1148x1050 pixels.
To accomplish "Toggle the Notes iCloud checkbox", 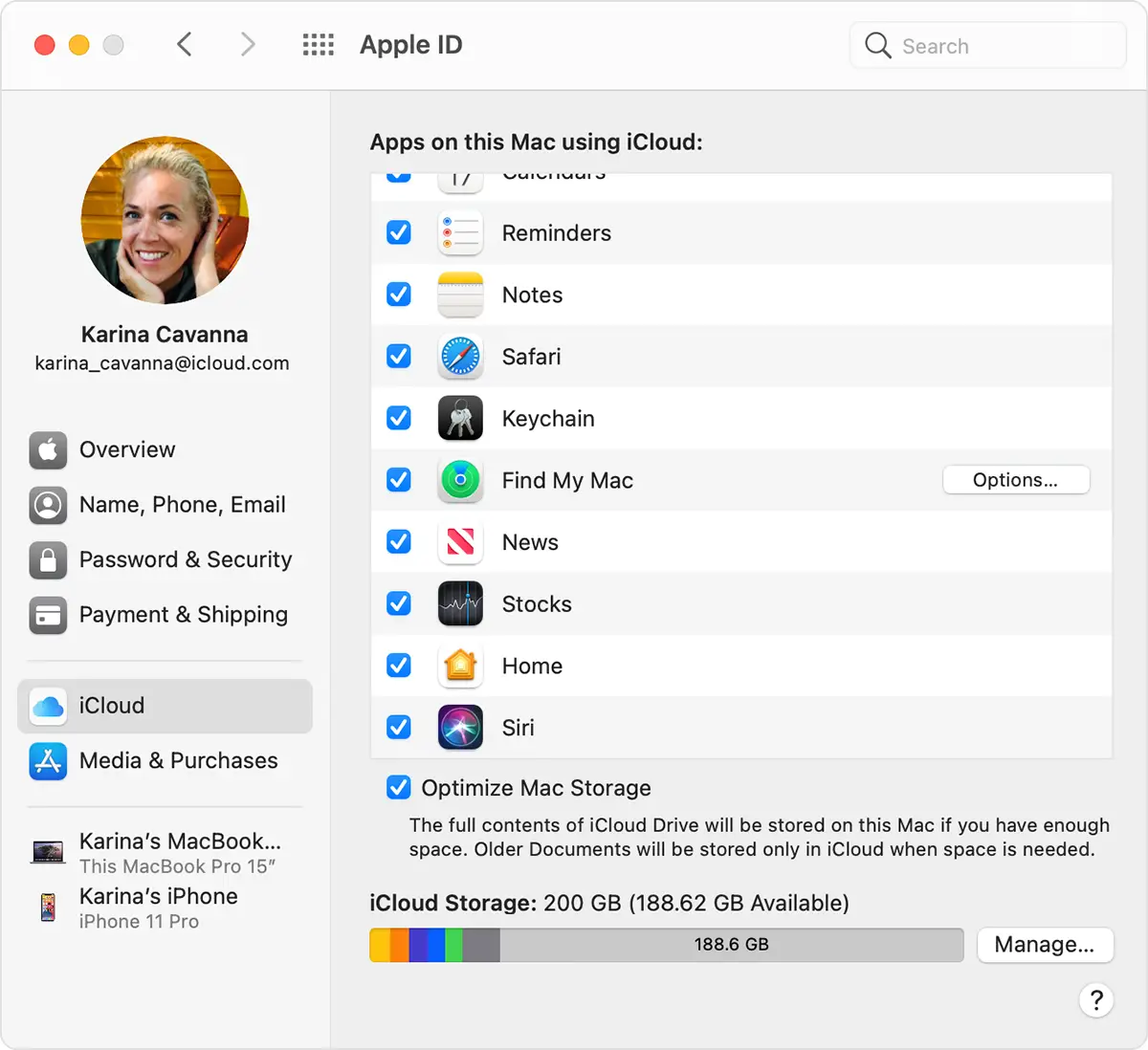I will [x=399, y=295].
